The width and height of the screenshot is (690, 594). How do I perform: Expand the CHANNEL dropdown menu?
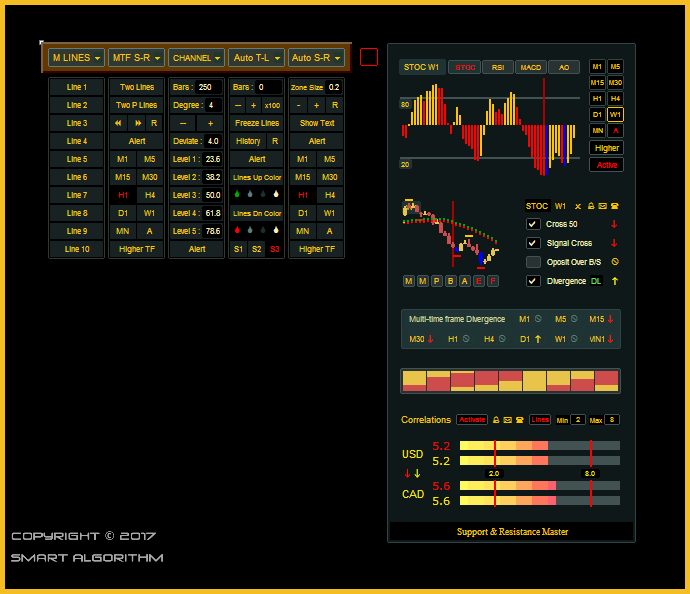[x=196, y=58]
